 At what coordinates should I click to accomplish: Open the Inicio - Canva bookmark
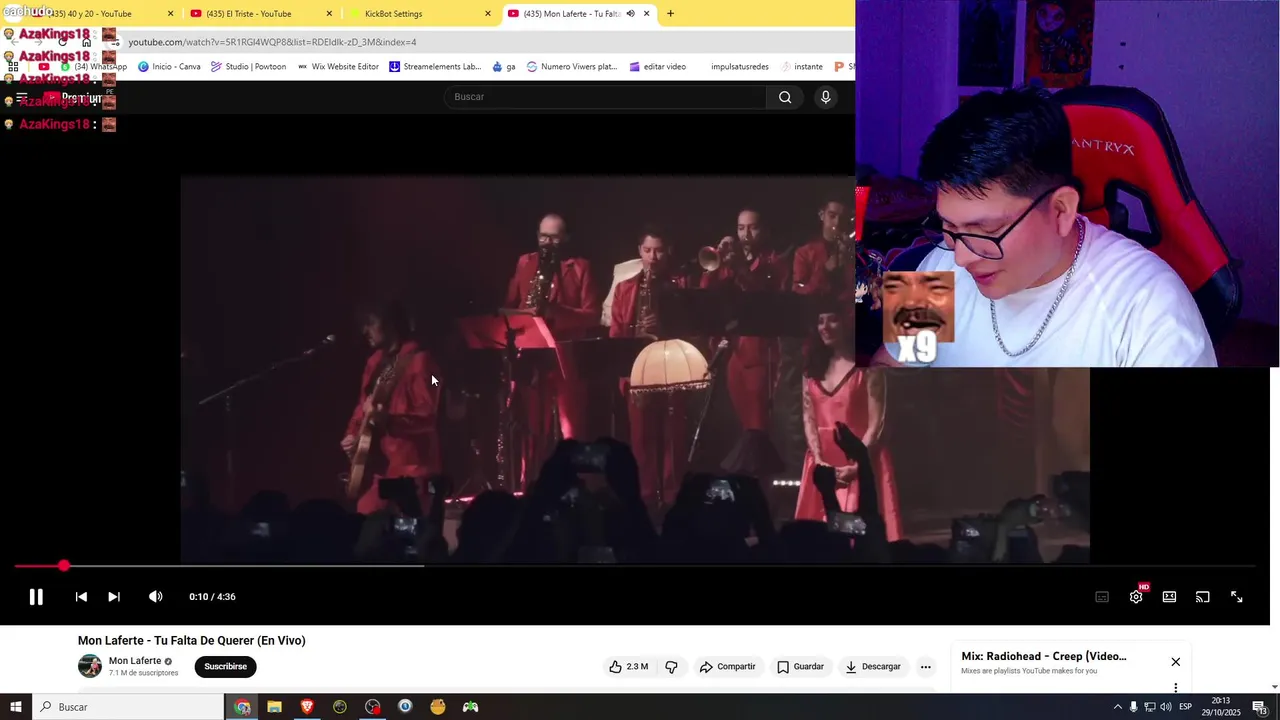pos(169,67)
